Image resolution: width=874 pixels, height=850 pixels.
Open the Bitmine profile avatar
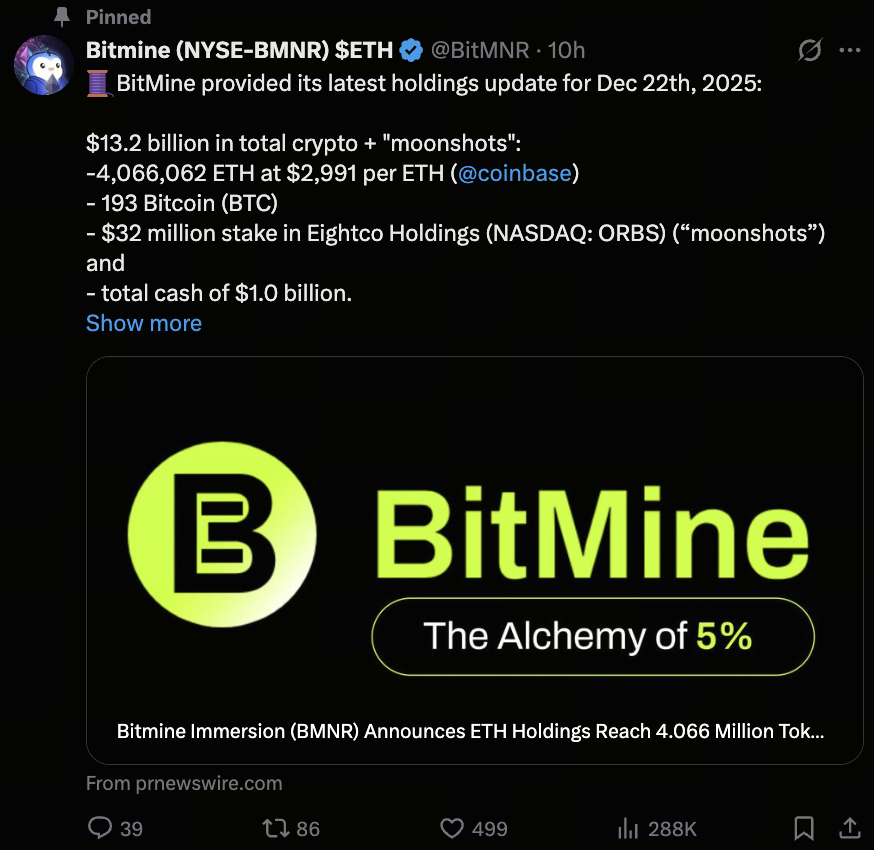click(x=42, y=65)
